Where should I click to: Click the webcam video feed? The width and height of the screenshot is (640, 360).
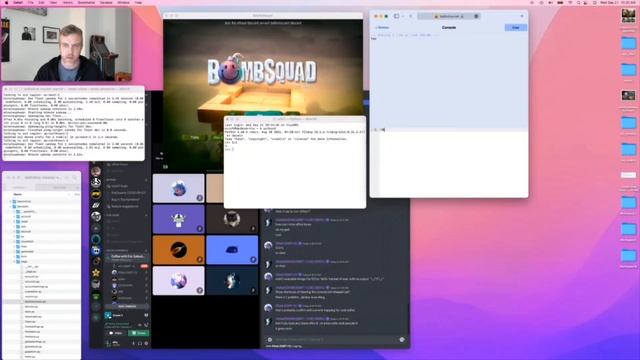67,44
